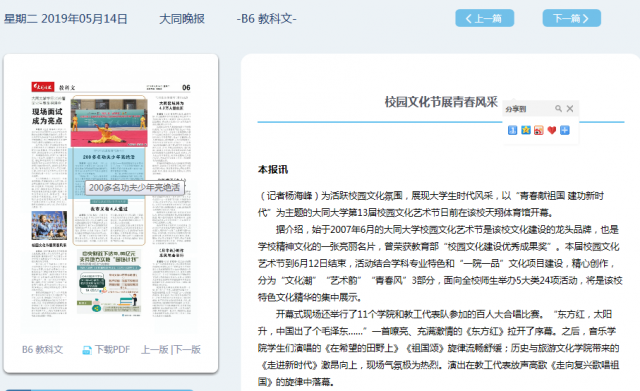Viewport: 640px width, 391px height.
Task: Click the date 星期二 2019年05月14日
Action: (x=65, y=19)
